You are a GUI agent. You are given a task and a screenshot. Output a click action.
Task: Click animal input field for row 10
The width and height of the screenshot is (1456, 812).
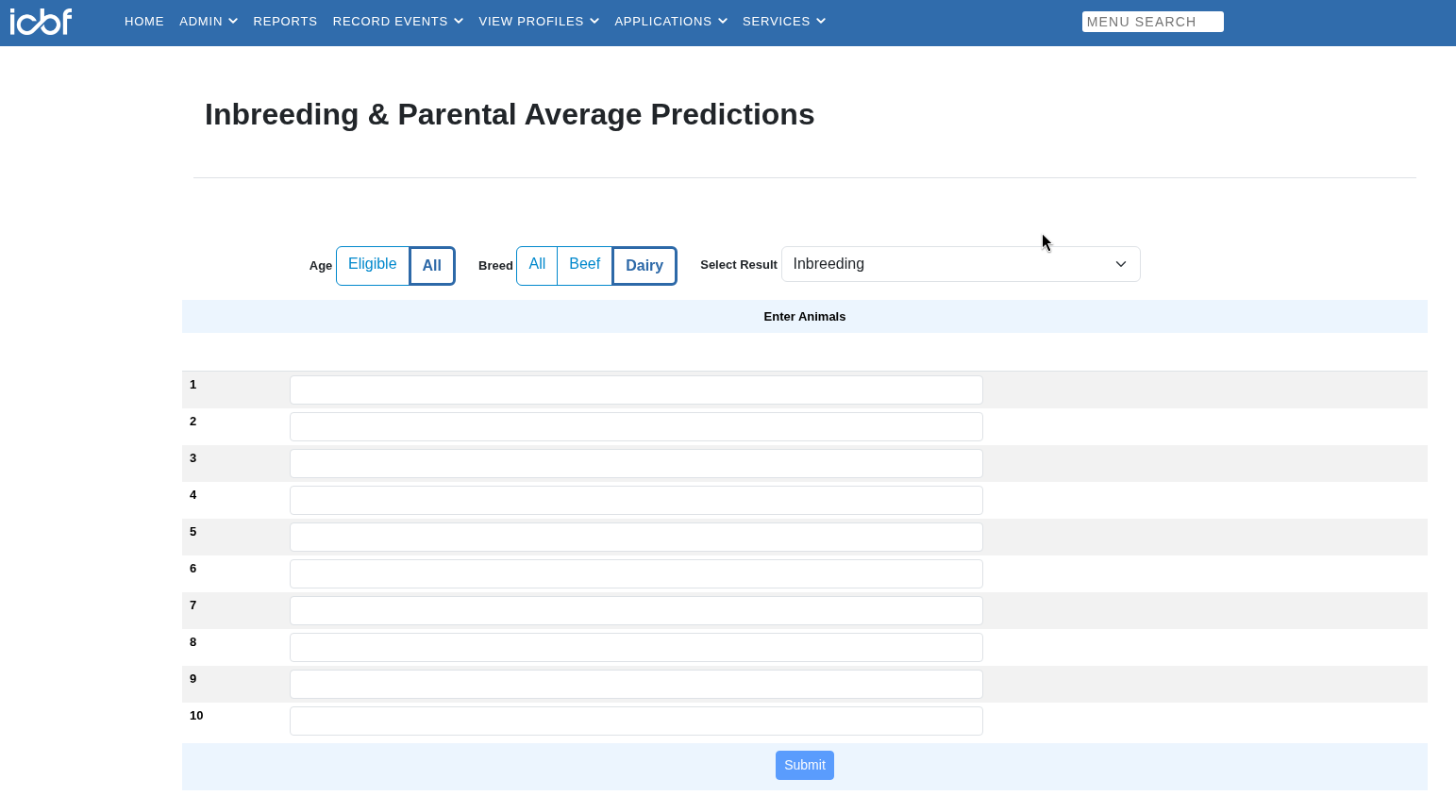636,721
